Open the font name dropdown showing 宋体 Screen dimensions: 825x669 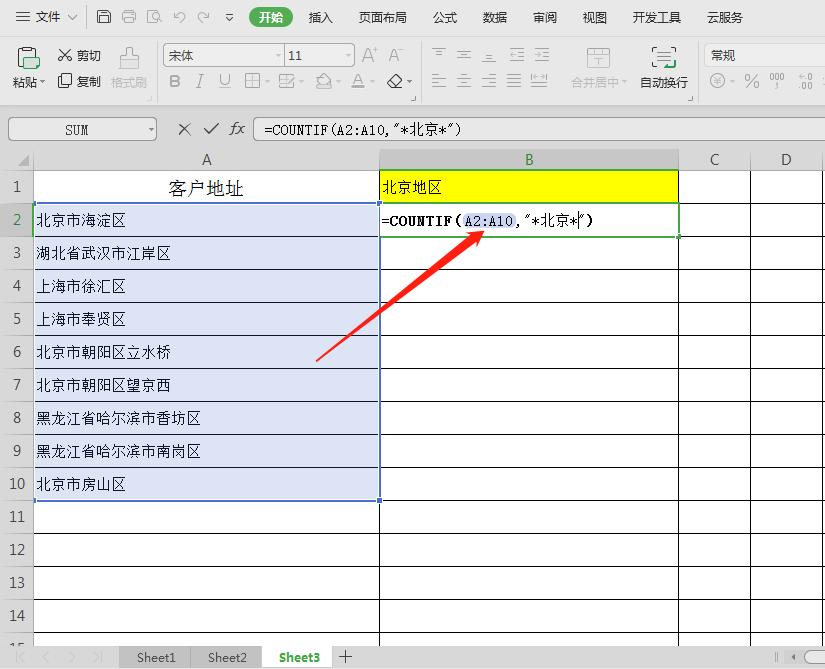tap(276, 55)
